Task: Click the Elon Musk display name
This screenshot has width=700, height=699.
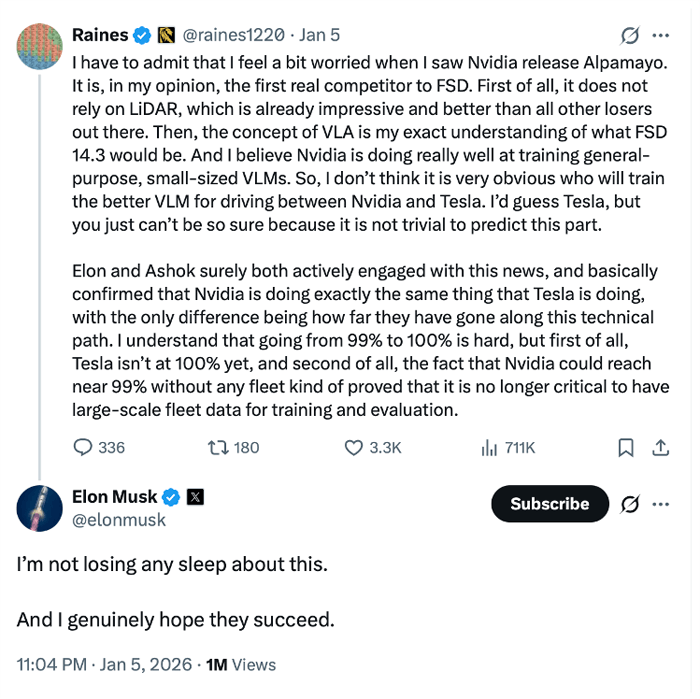Action: tap(114, 497)
